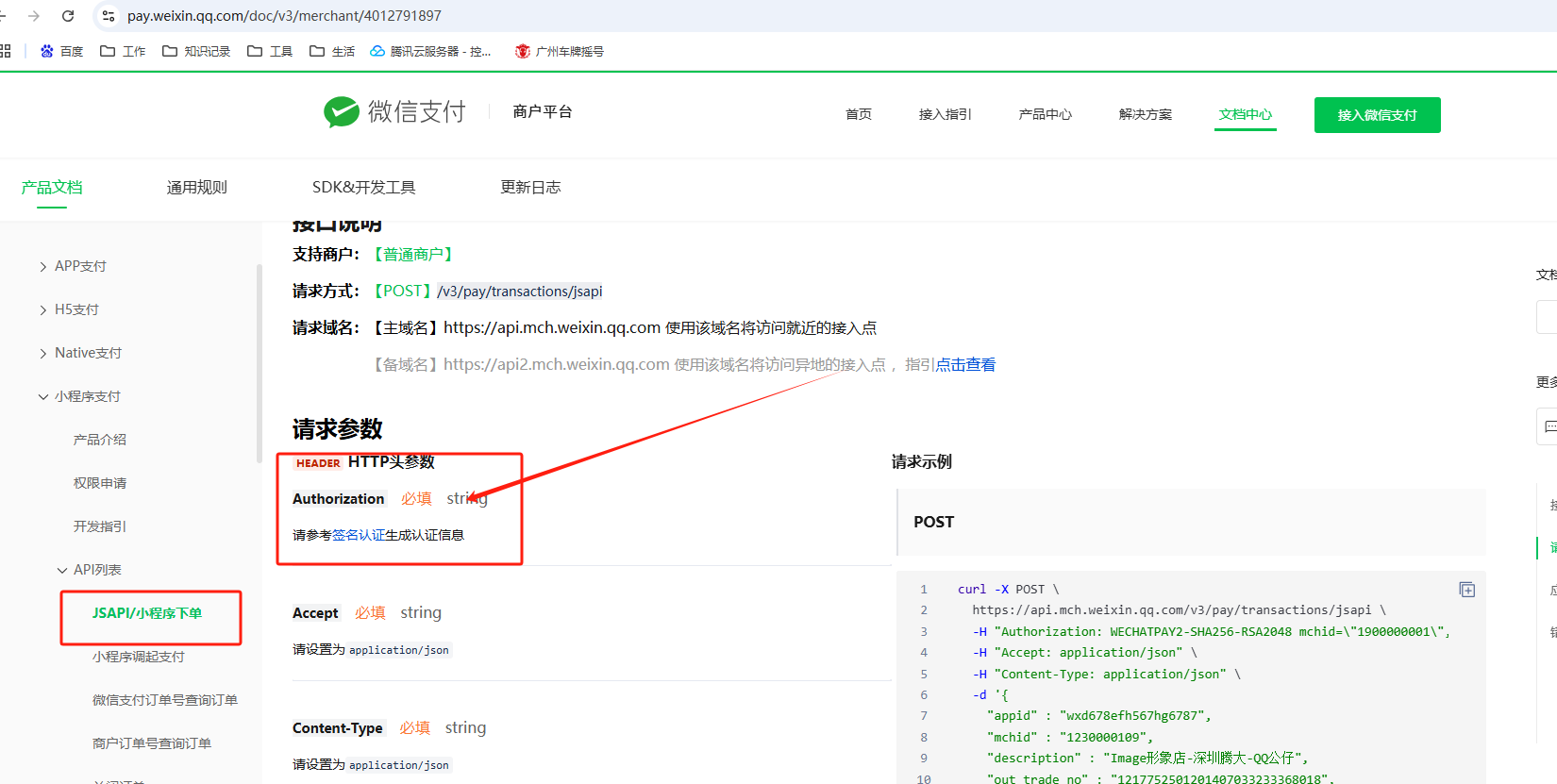Open 产品中心 navigation item

[x=1045, y=114]
